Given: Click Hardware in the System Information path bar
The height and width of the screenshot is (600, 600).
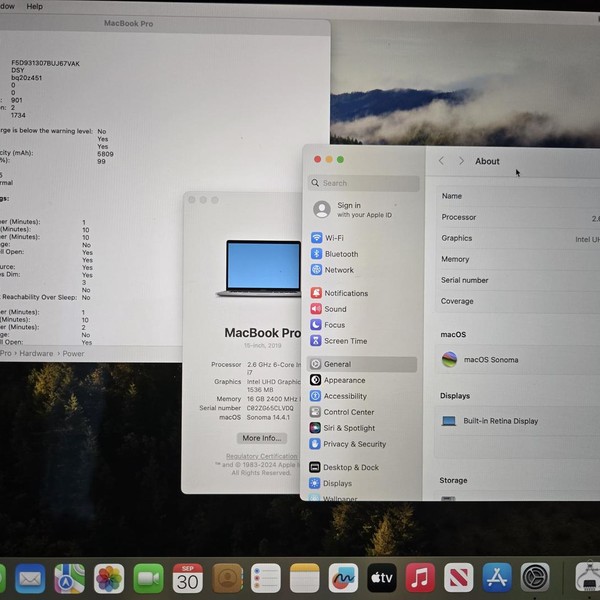Looking at the screenshot, I should click(x=36, y=353).
